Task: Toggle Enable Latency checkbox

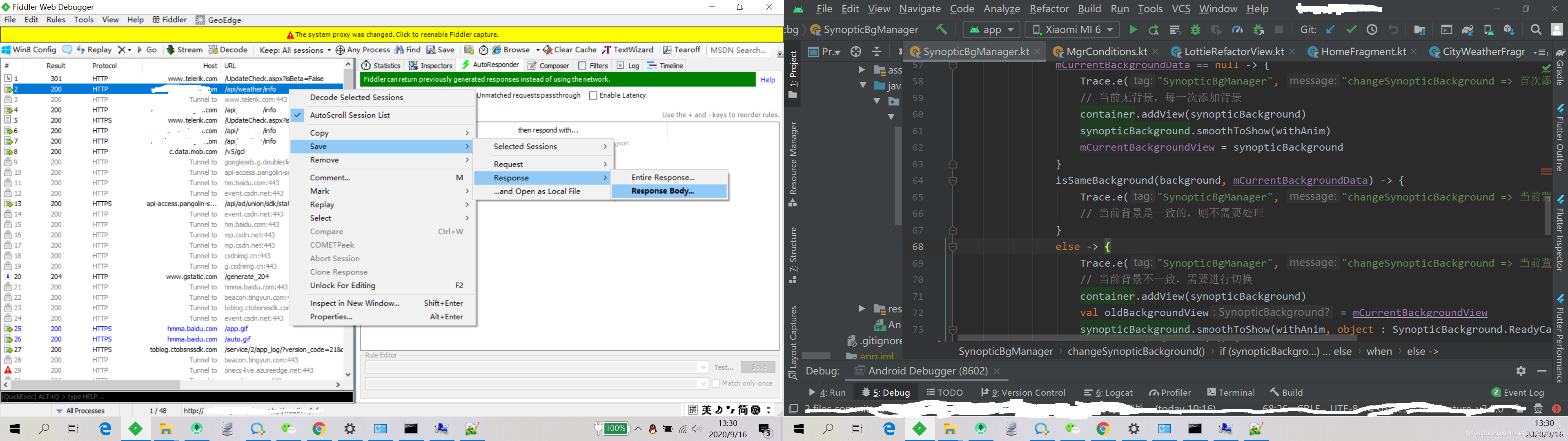Action: [593, 96]
